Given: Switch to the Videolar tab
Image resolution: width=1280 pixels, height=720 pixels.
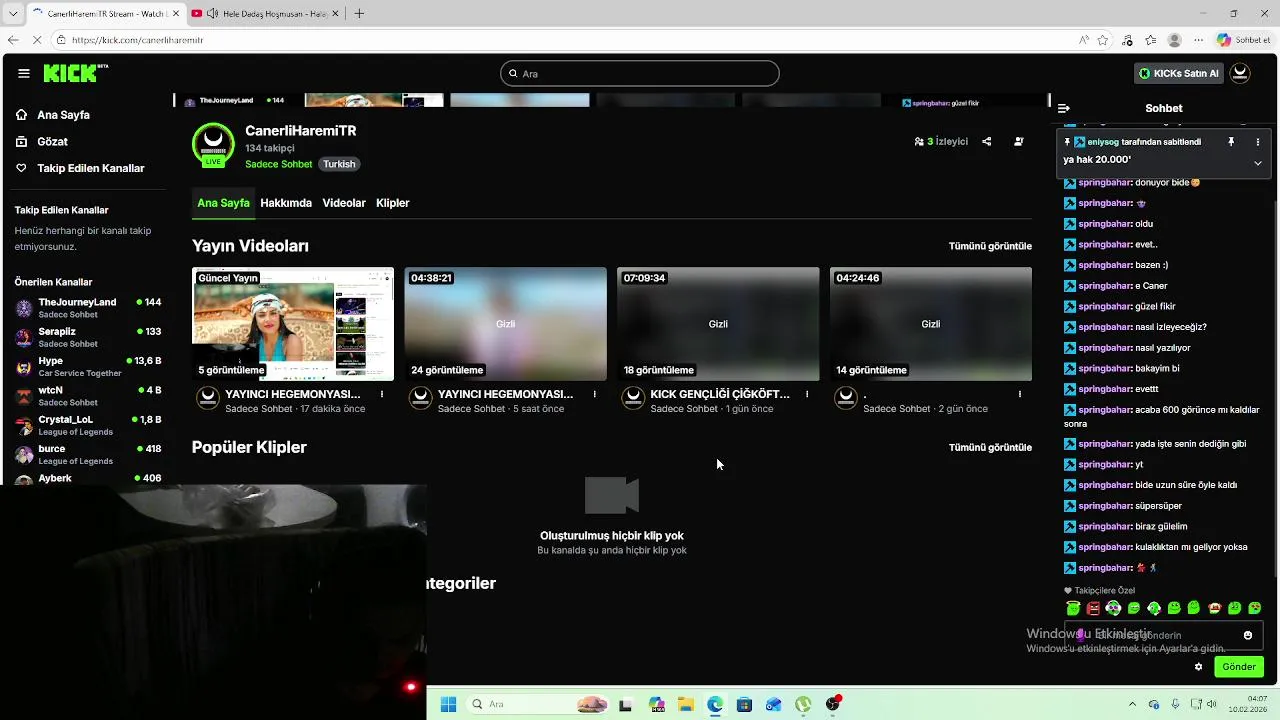Looking at the screenshot, I should click(x=344, y=203).
